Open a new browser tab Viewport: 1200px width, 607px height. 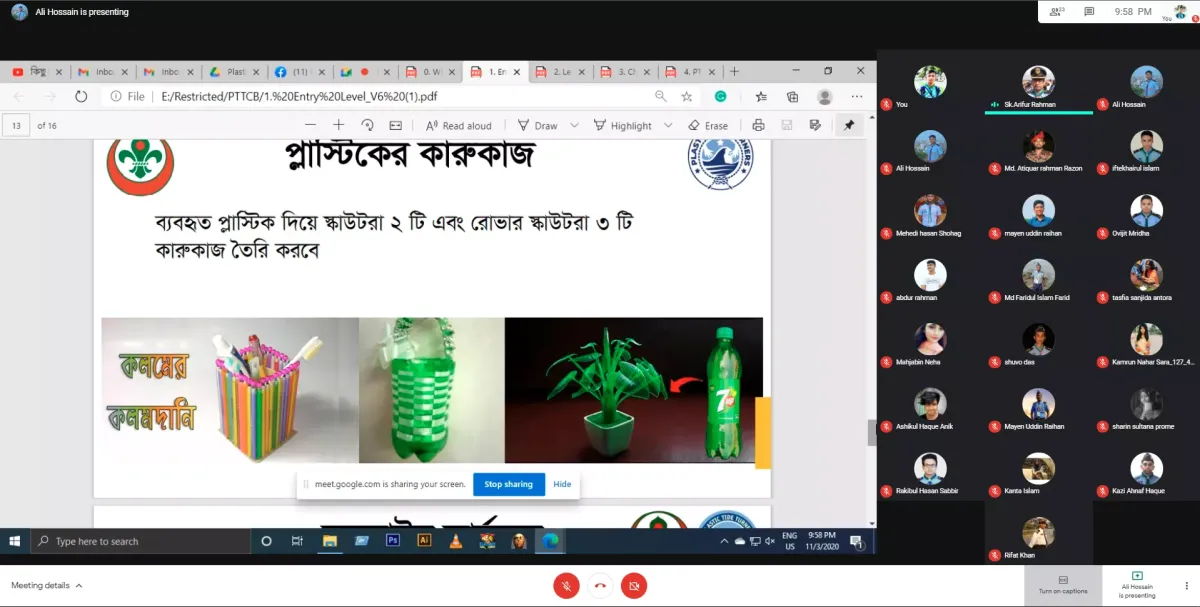pyautogui.click(x=734, y=72)
